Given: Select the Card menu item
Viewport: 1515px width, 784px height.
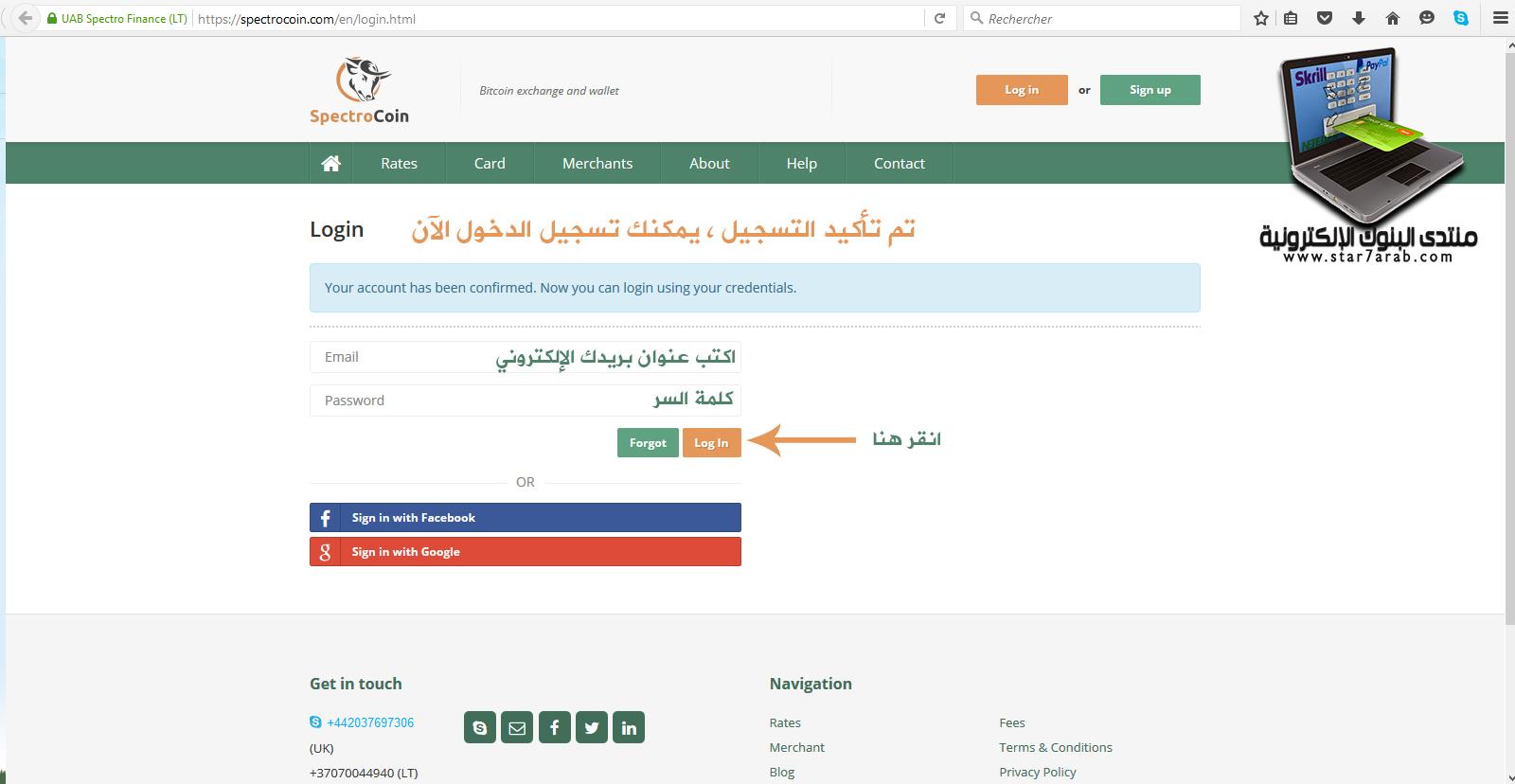Looking at the screenshot, I should [490, 163].
